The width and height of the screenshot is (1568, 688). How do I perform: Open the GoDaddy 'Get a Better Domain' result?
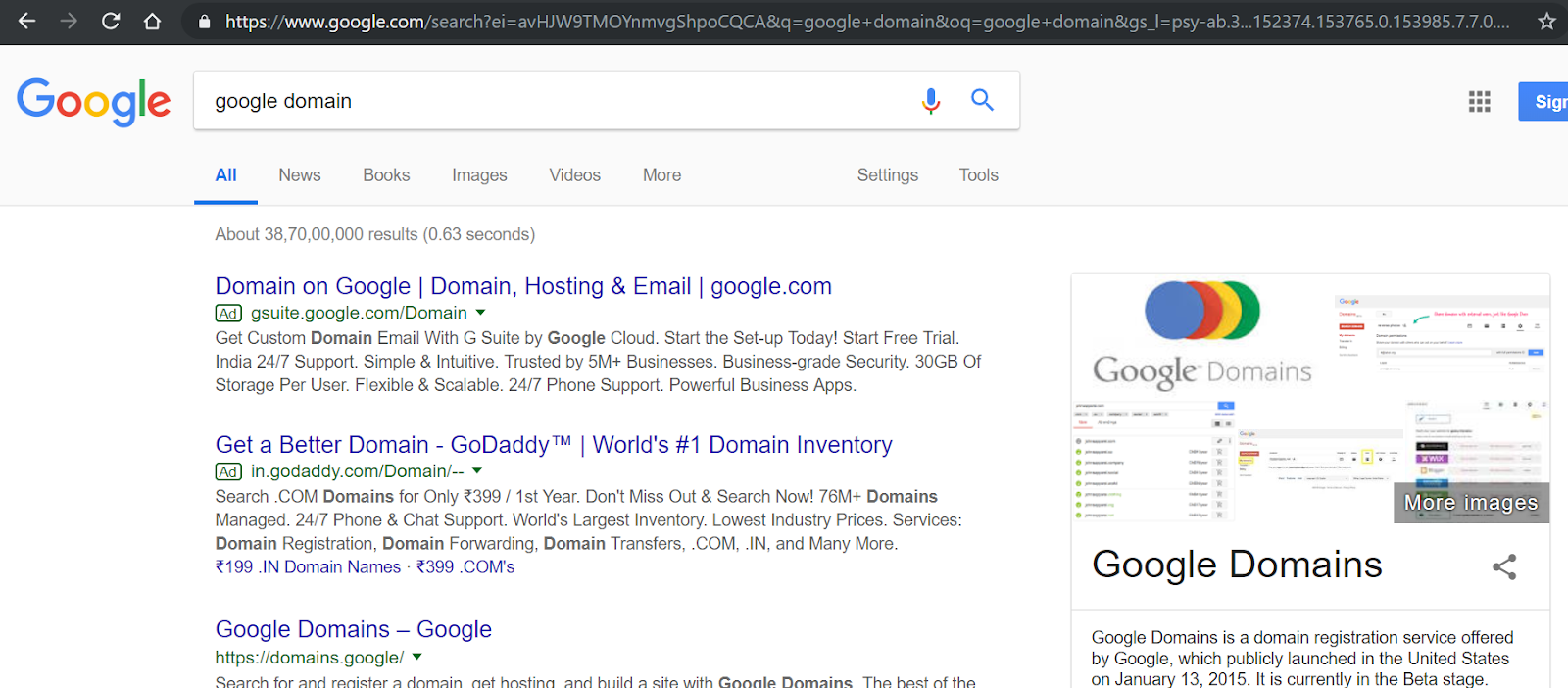pyautogui.click(x=554, y=445)
